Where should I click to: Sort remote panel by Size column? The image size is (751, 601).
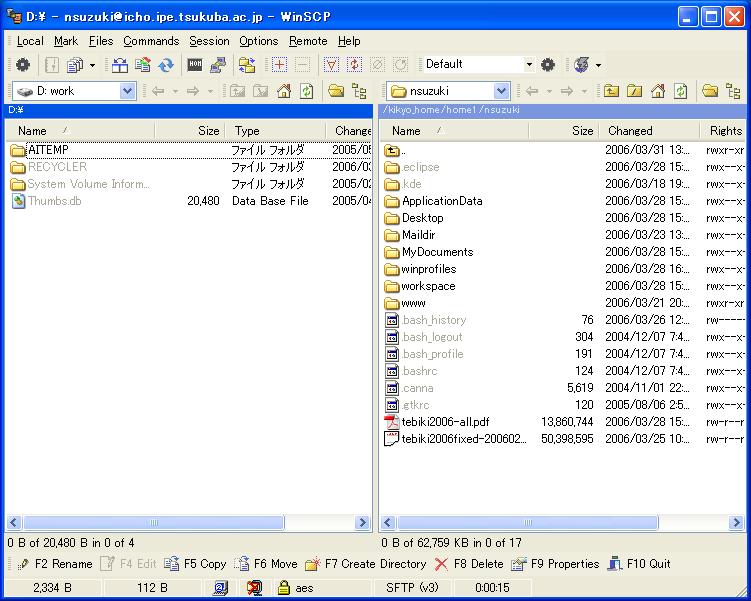coord(563,130)
